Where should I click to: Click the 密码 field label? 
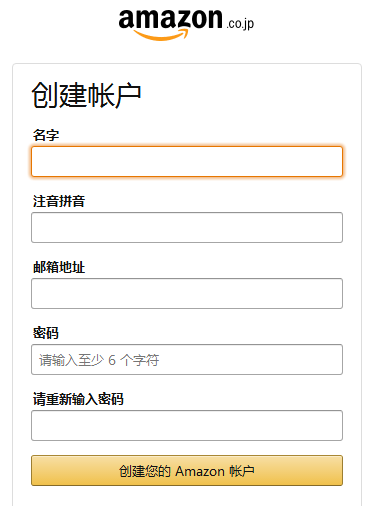[46, 333]
